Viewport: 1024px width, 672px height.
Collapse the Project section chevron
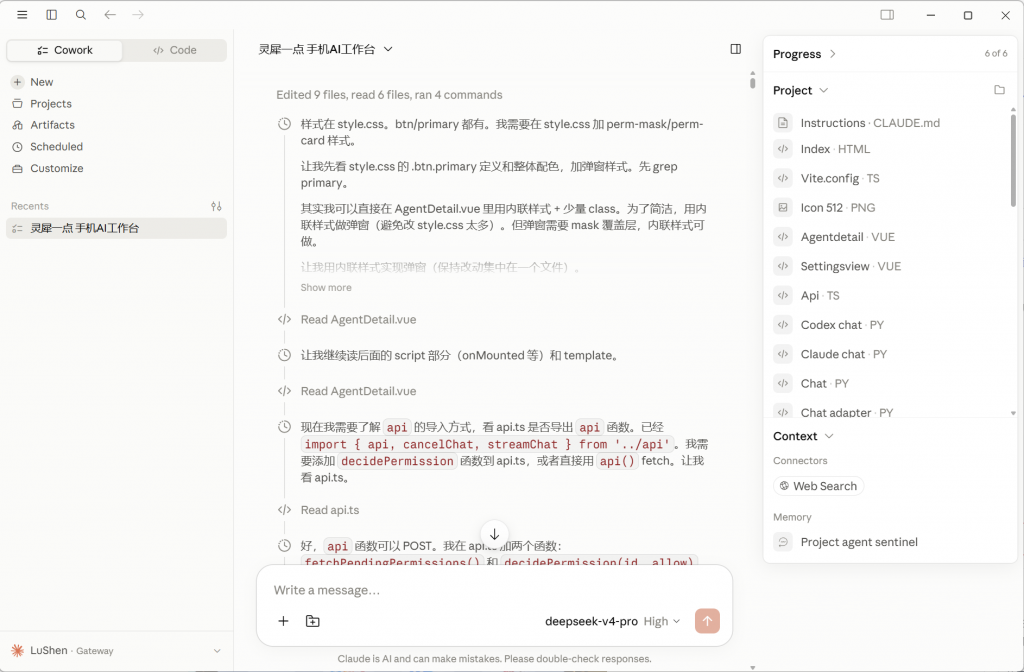pos(824,90)
